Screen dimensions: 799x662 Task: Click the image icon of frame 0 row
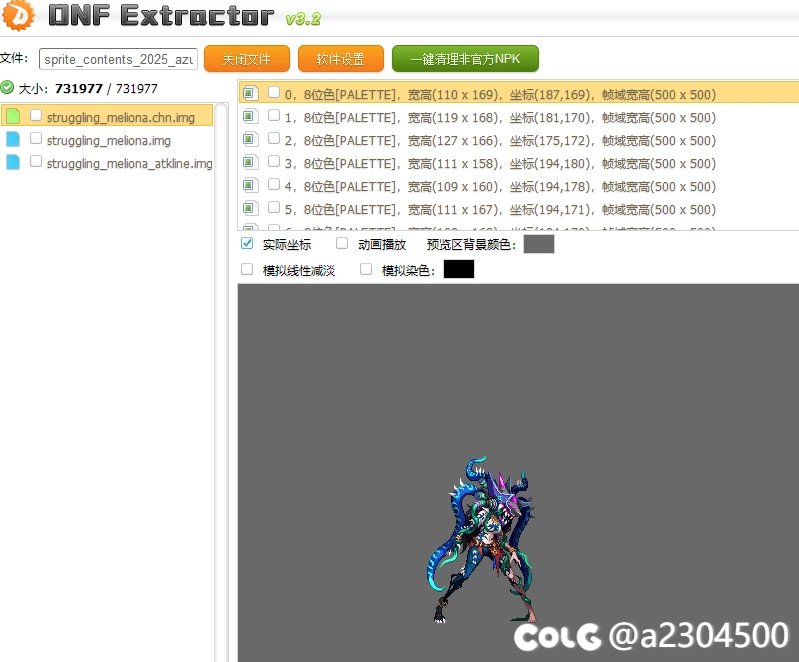click(x=250, y=93)
